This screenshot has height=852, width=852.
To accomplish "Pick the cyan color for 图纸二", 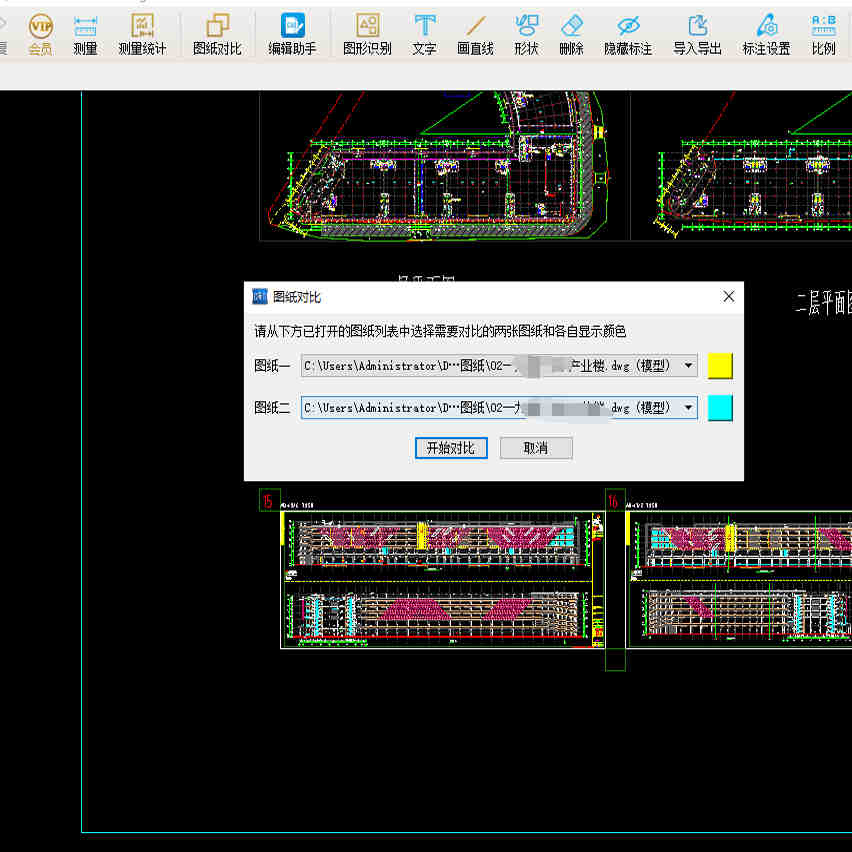I will tap(720, 408).
